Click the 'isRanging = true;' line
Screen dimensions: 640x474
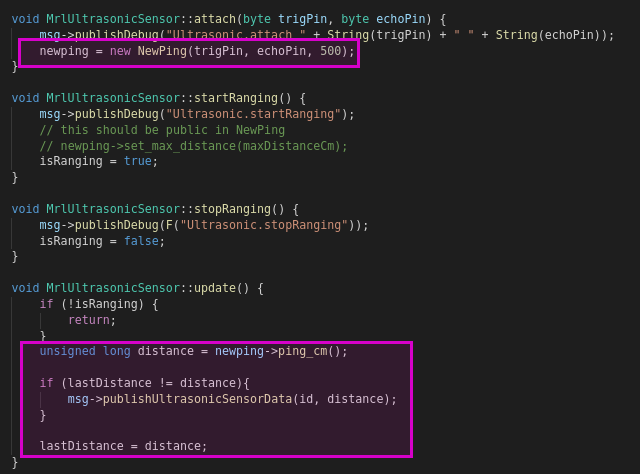(98, 161)
